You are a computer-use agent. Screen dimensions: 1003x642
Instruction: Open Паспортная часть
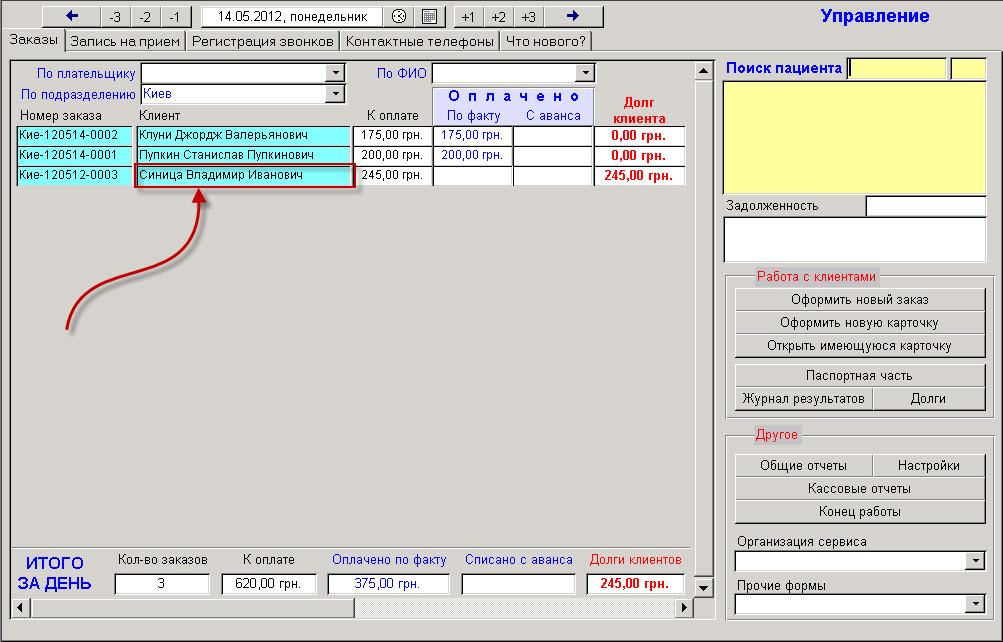click(860, 376)
